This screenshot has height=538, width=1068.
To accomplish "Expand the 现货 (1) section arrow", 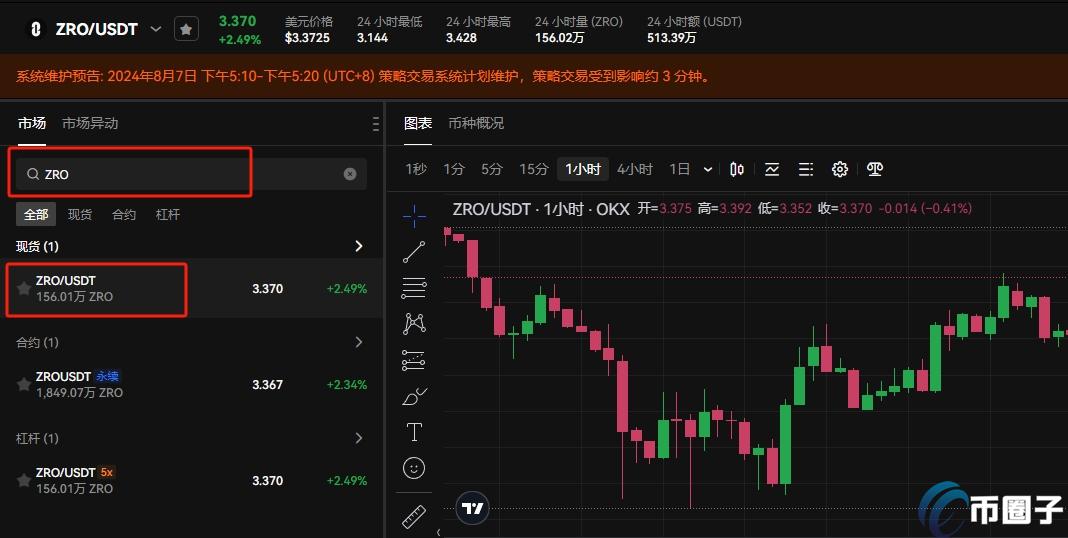I will tap(359, 246).
